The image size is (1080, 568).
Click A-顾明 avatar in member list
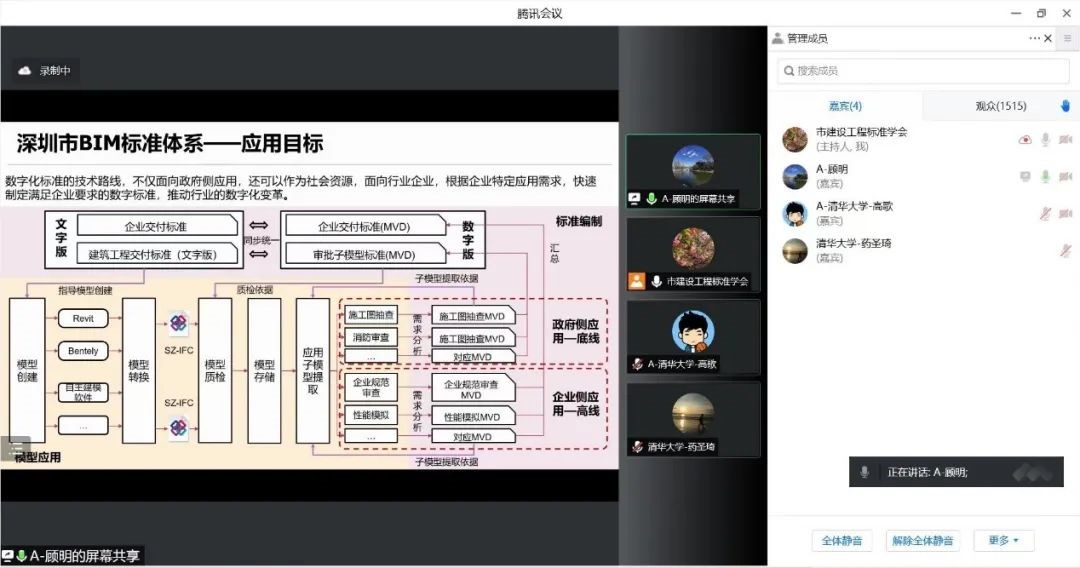[x=795, y=177]
